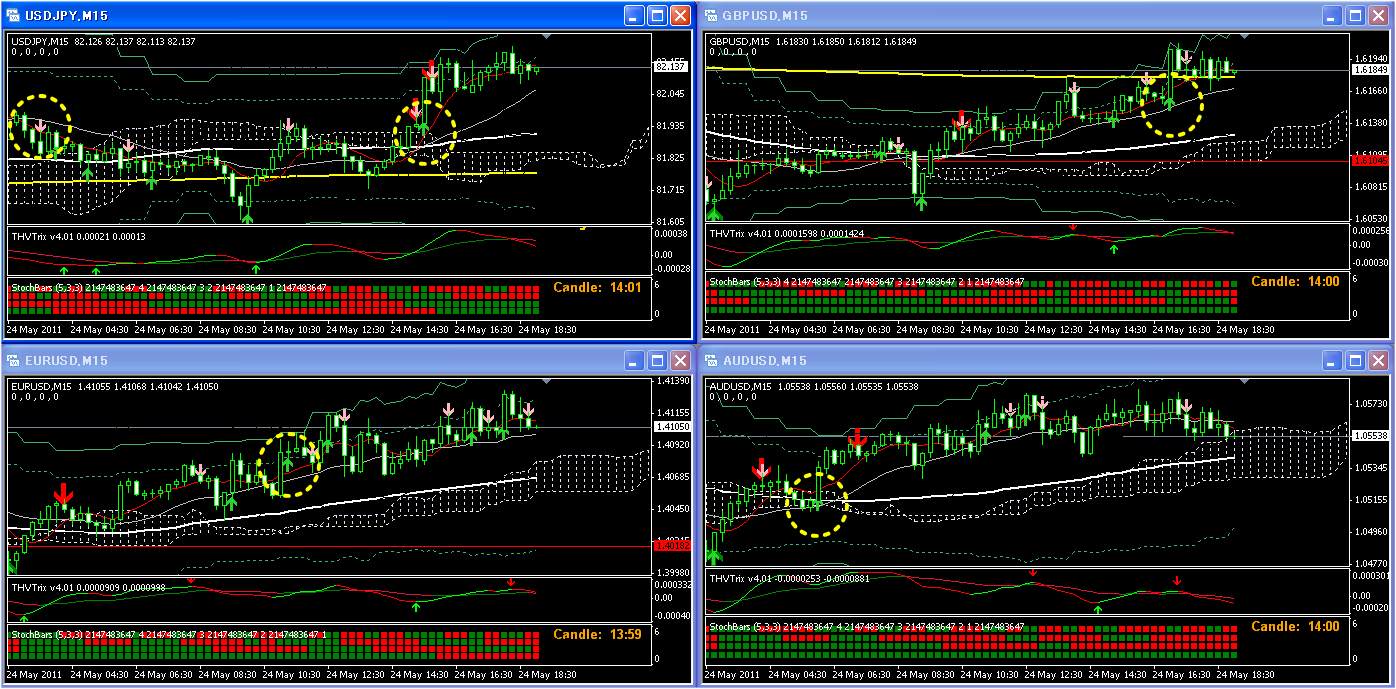Click the OHLC line 'AUDUSD,M15 1.05538 1.05560'
Viewport: 1396px width, 689px height.
pos(813,386)
